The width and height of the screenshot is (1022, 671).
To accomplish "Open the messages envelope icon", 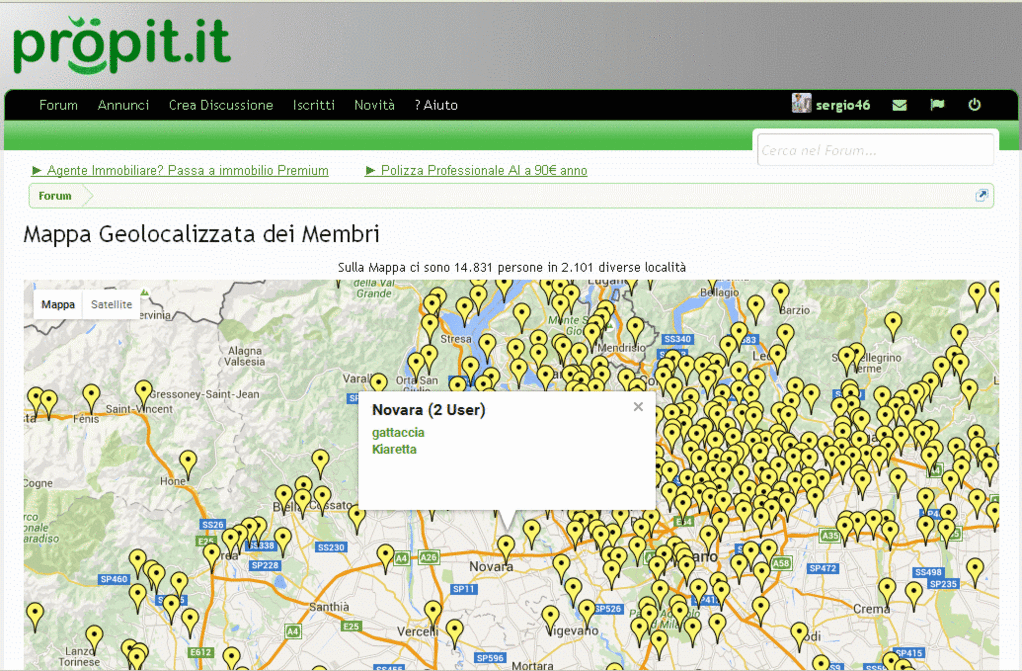I will tap(899, 105).
